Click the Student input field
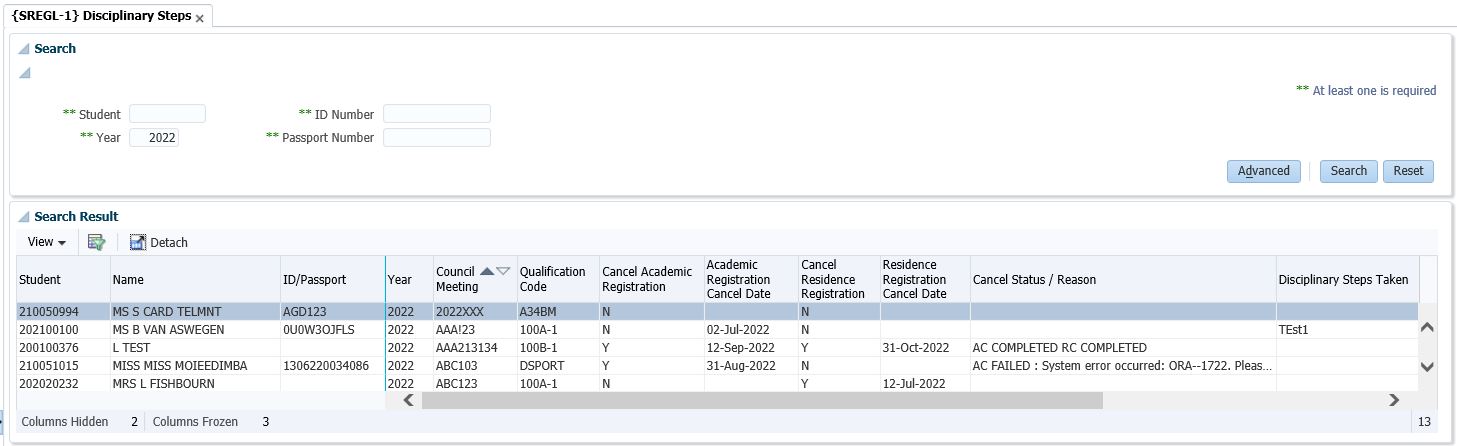Viewport: 1457px width, 446px height. 167,114
